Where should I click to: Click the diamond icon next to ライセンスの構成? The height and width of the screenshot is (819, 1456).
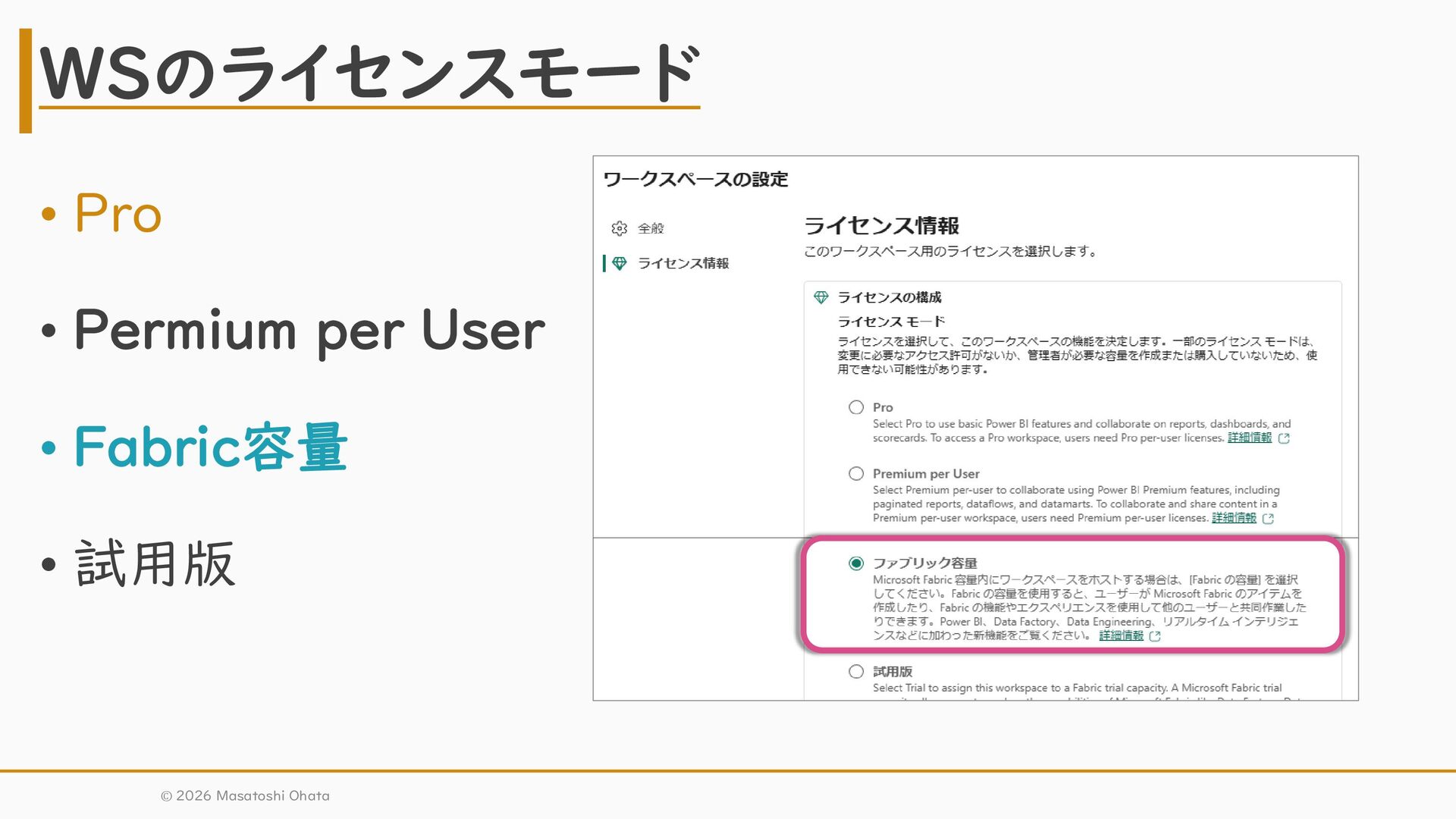coord(821,297)
